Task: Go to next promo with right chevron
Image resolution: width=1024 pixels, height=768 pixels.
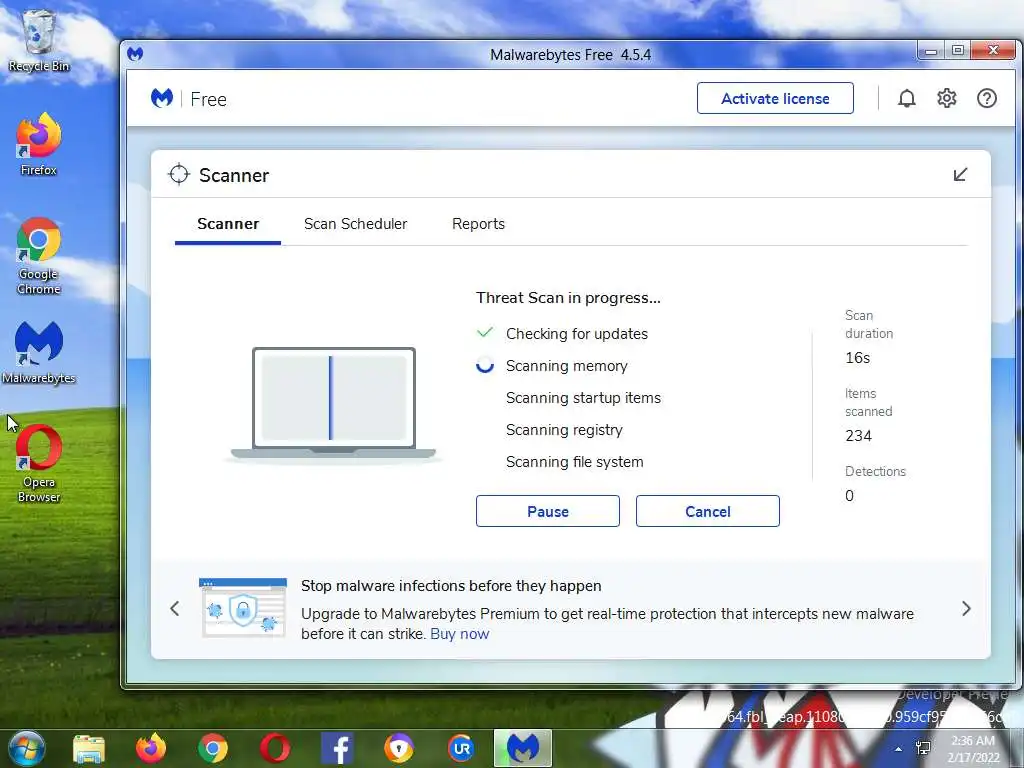Action: pyautogui.click(x=967, y=609)
